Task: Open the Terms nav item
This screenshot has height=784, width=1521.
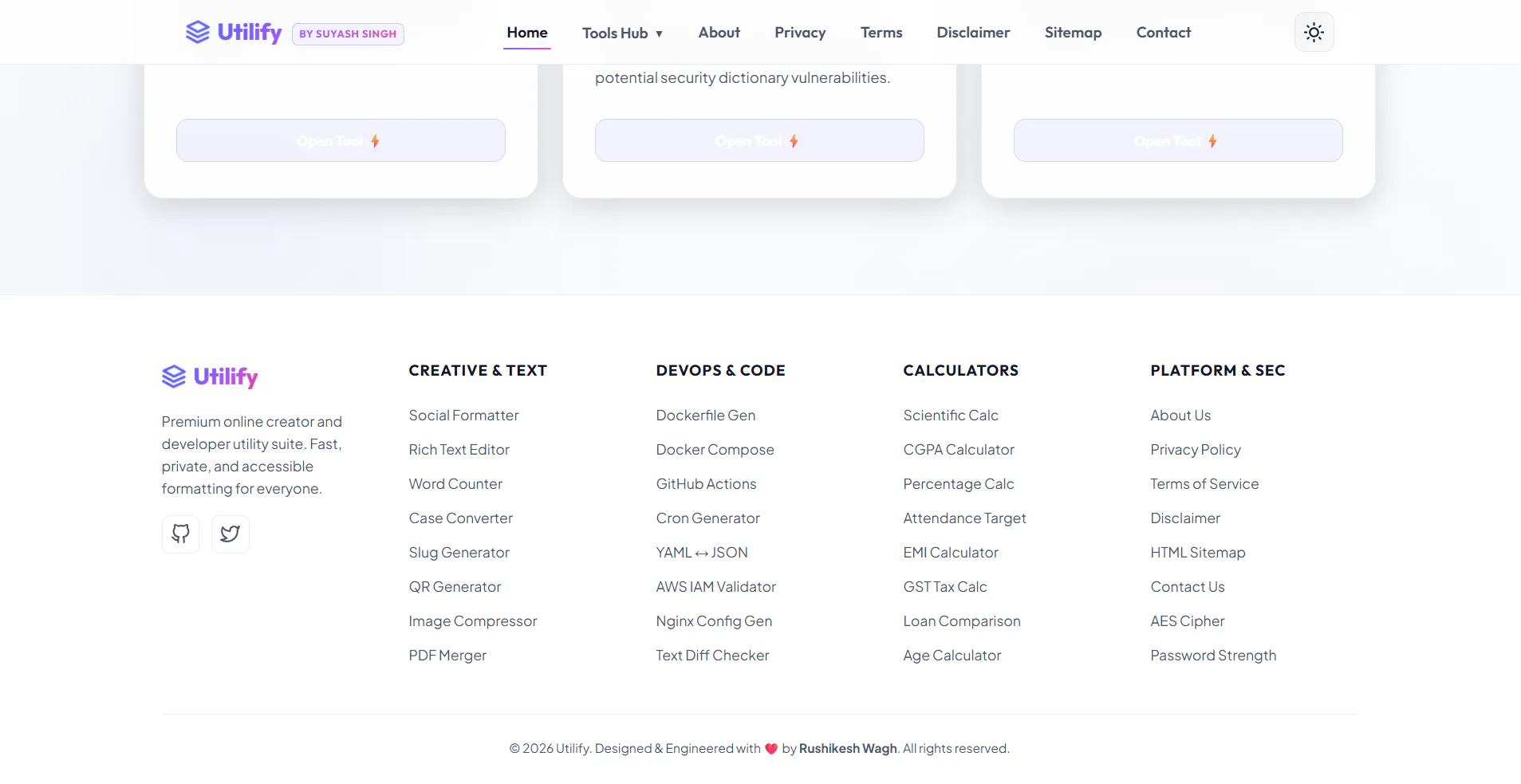Action: pyautogui.click(x=881, y=33)
